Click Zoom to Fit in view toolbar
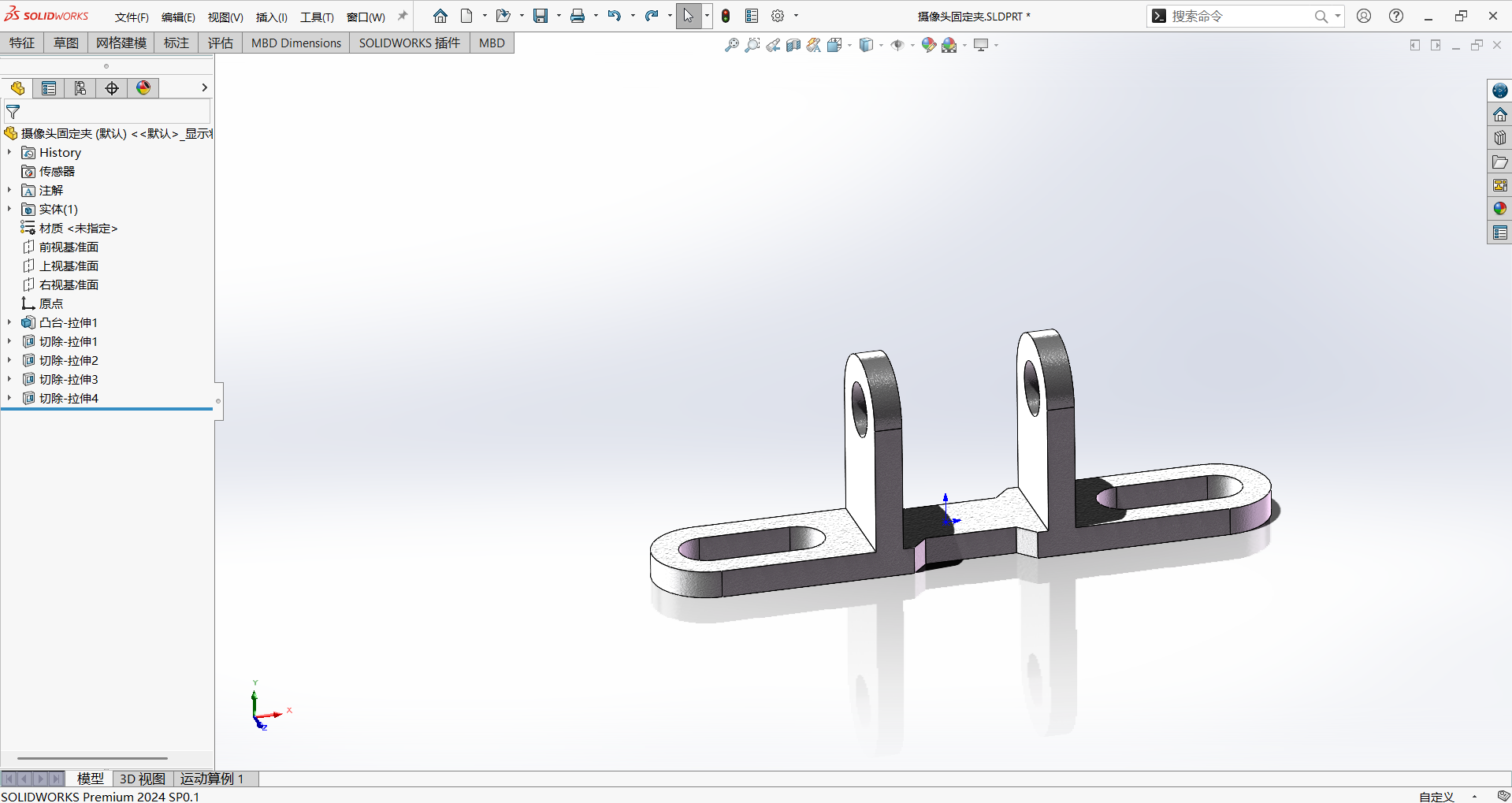The image size is (1512, 803). (732, 45)
